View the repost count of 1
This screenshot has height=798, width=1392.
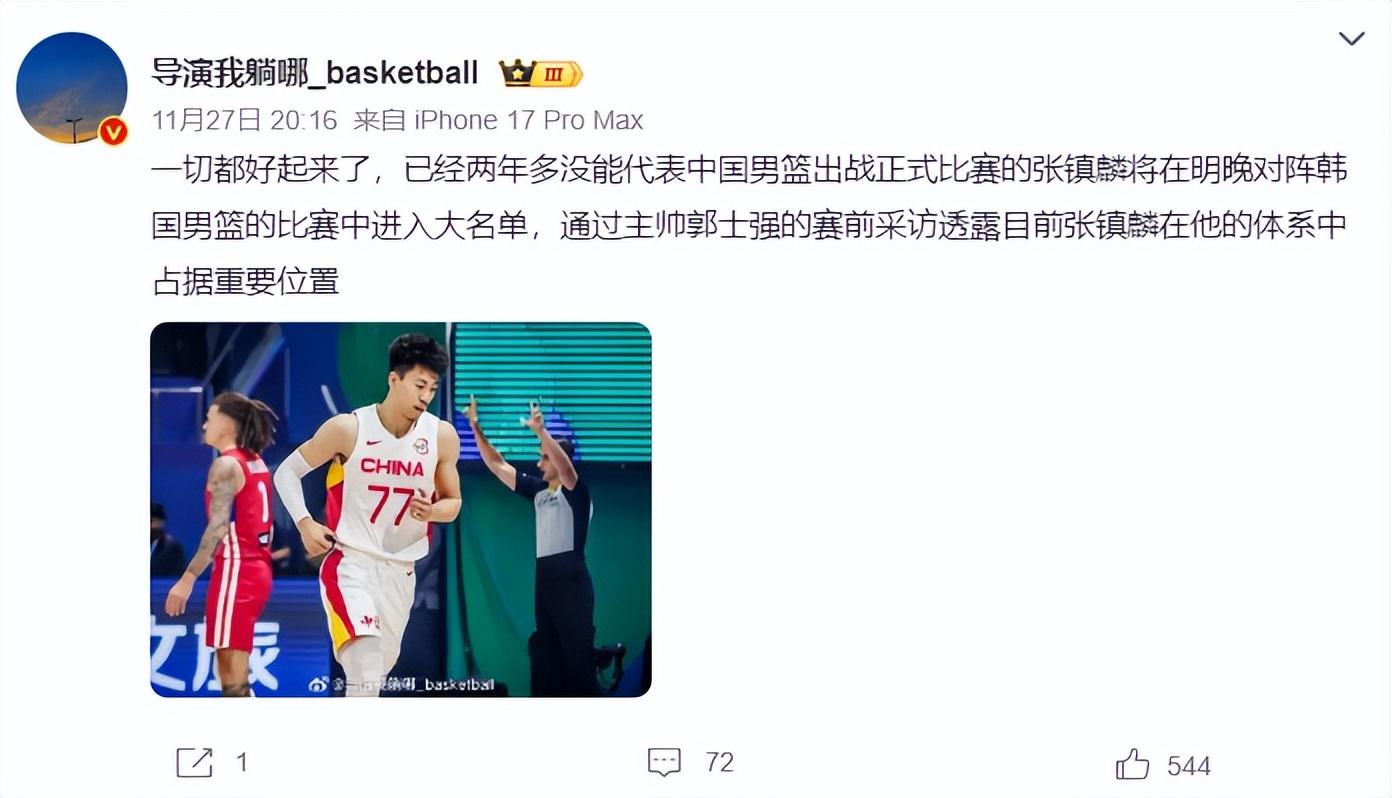(x=241, y=763)
